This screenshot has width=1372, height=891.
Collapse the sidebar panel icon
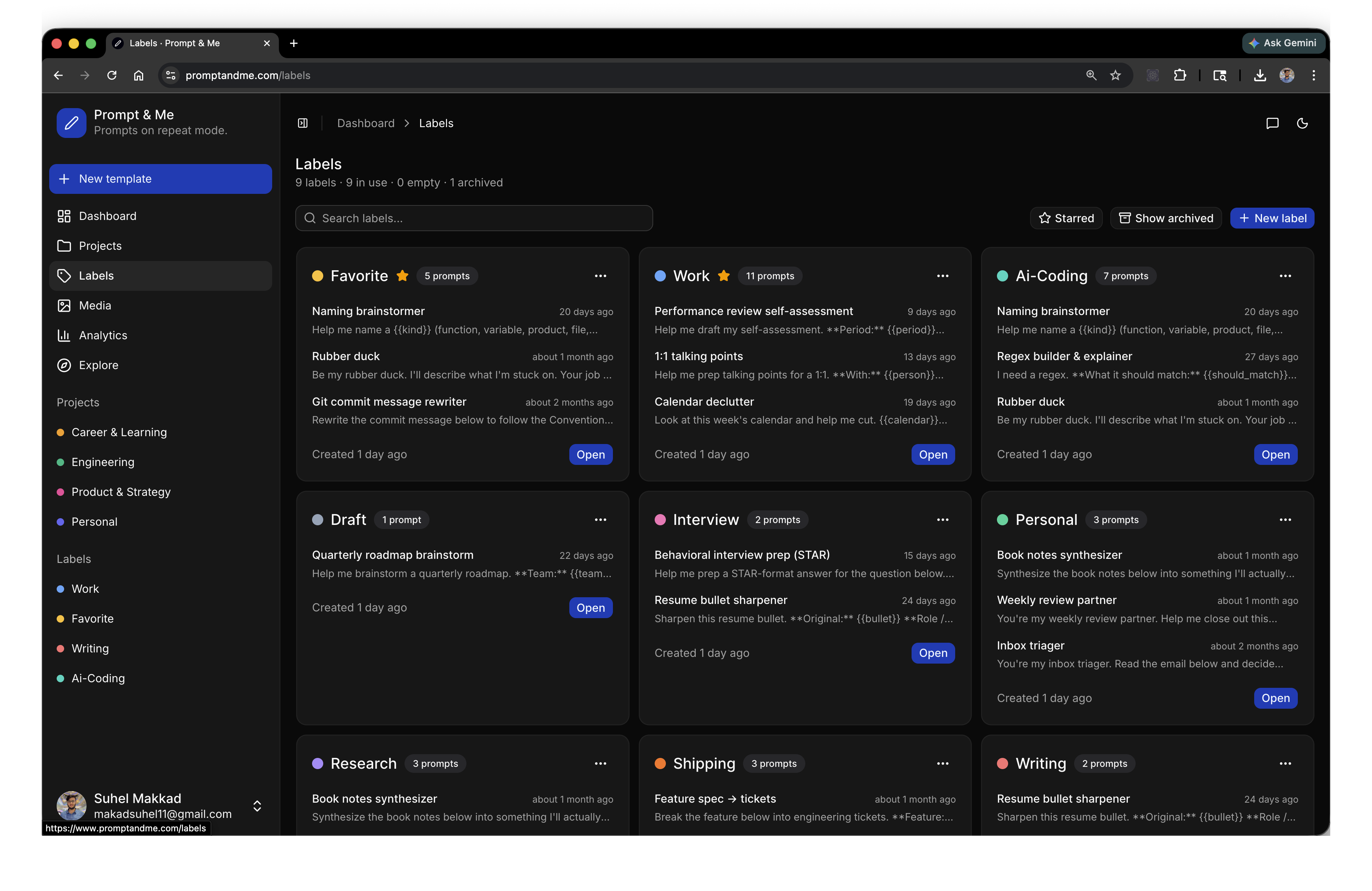click(303, 123)
